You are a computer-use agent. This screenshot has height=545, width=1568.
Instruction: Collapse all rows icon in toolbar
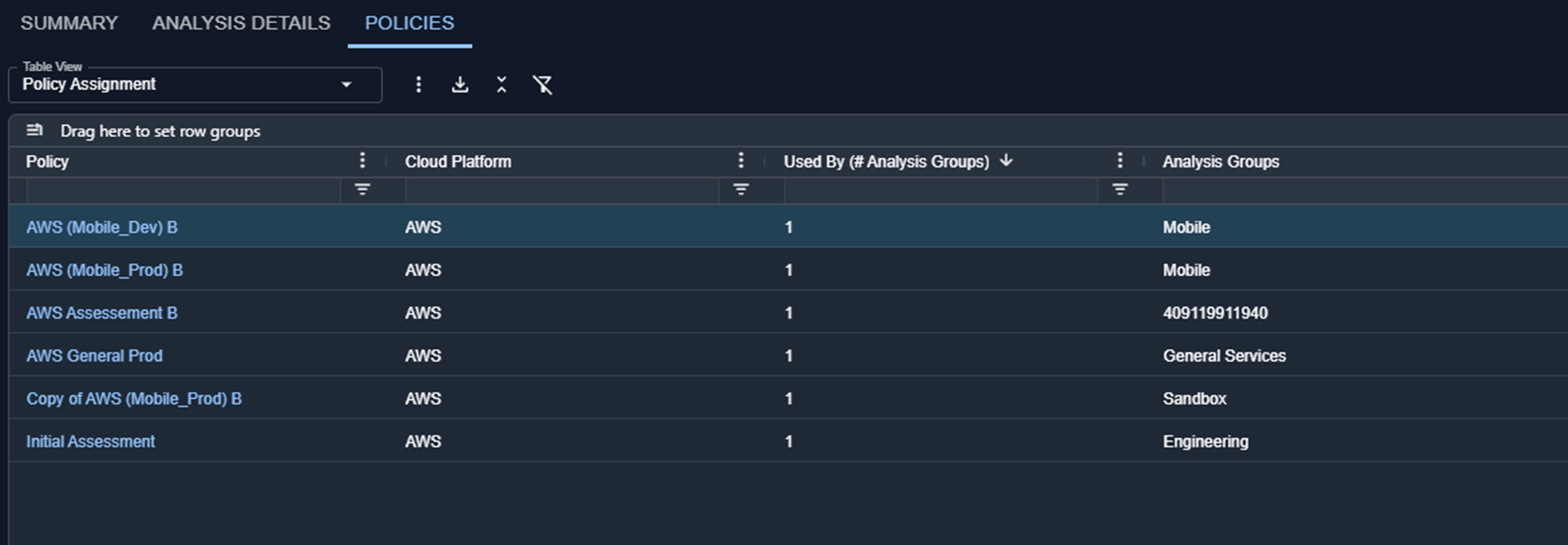[501, 85]
